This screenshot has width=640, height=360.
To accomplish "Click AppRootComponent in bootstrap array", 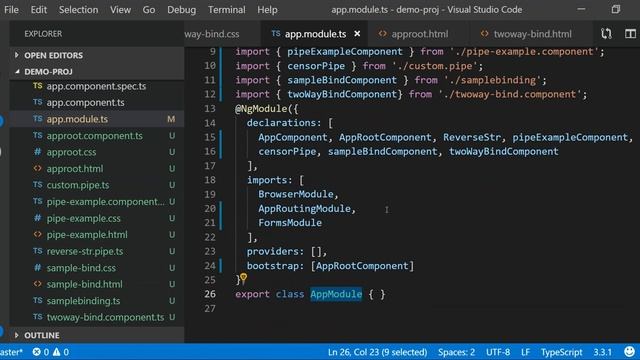I will pos(362,266).
